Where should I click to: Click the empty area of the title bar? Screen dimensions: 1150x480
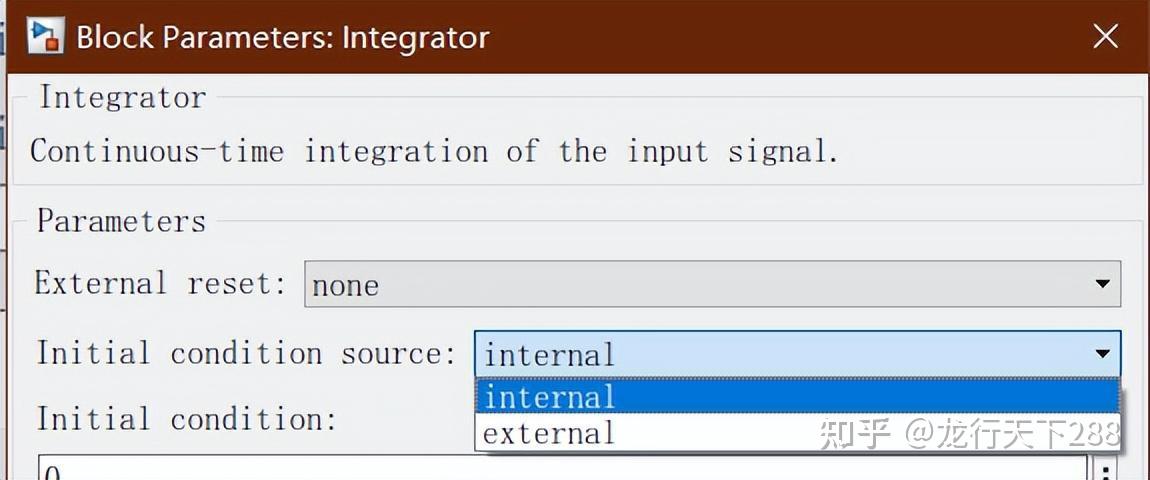pos(780,37)
